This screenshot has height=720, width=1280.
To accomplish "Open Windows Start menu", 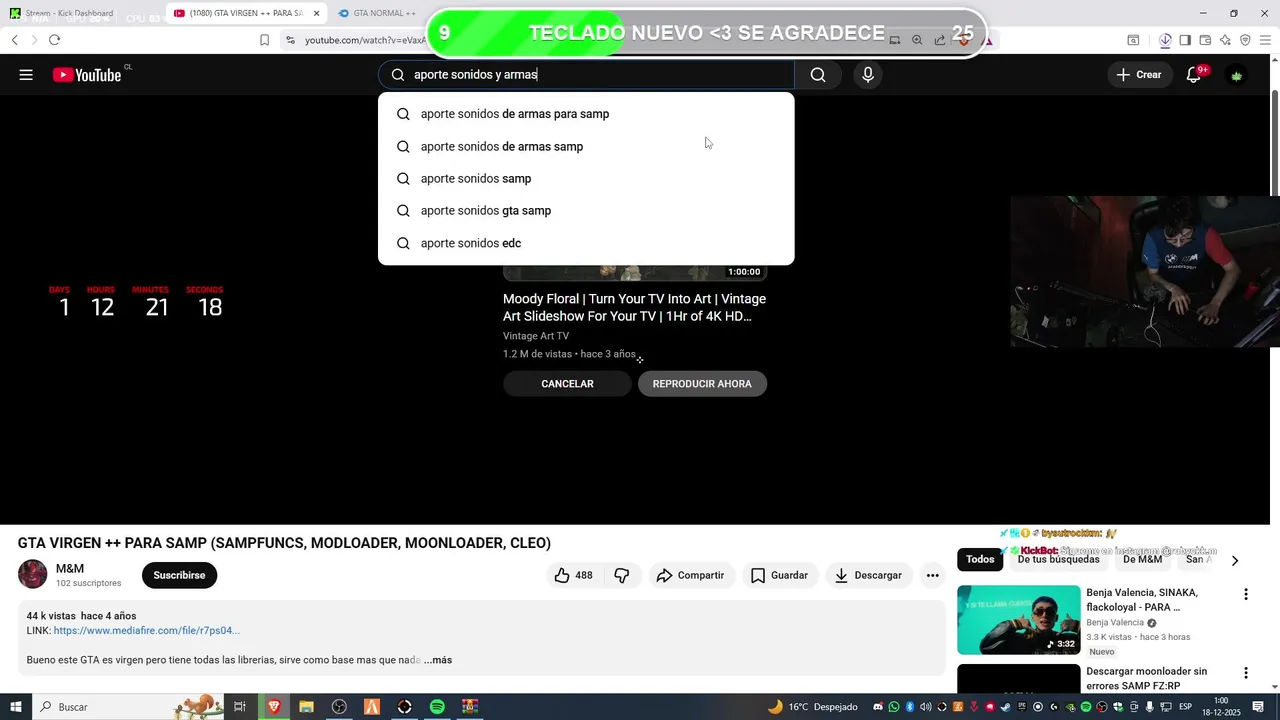I will [x=15, y=707].
